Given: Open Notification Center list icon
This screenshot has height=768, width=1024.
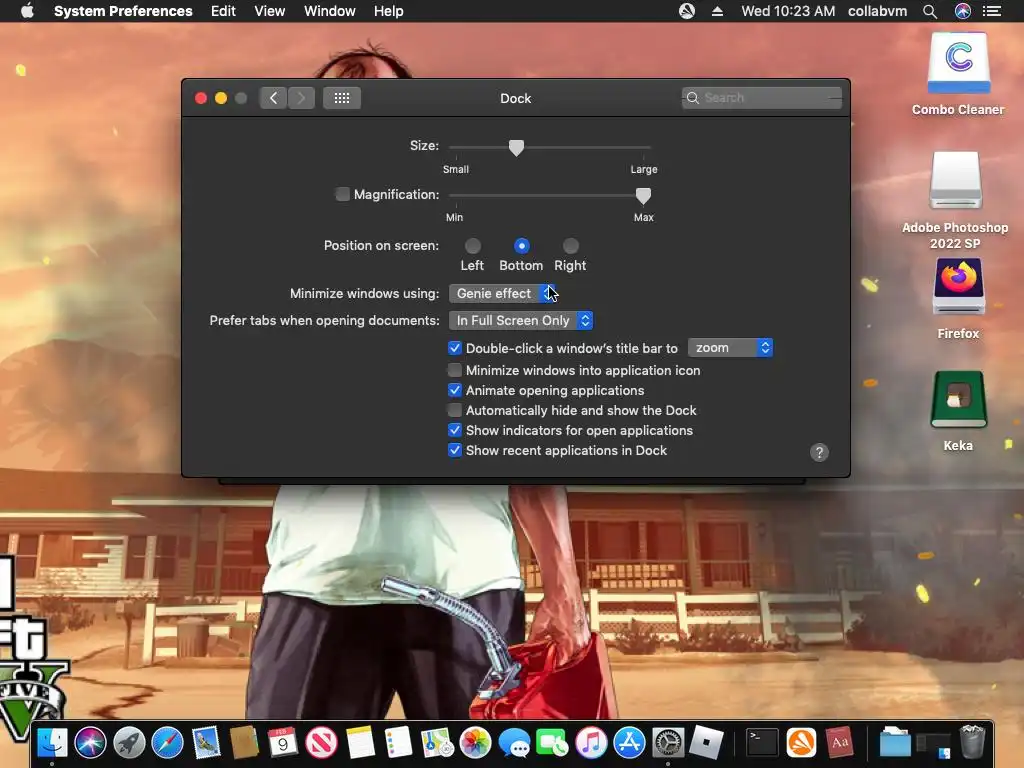Looking at the screenshot, I should point(992,11).
